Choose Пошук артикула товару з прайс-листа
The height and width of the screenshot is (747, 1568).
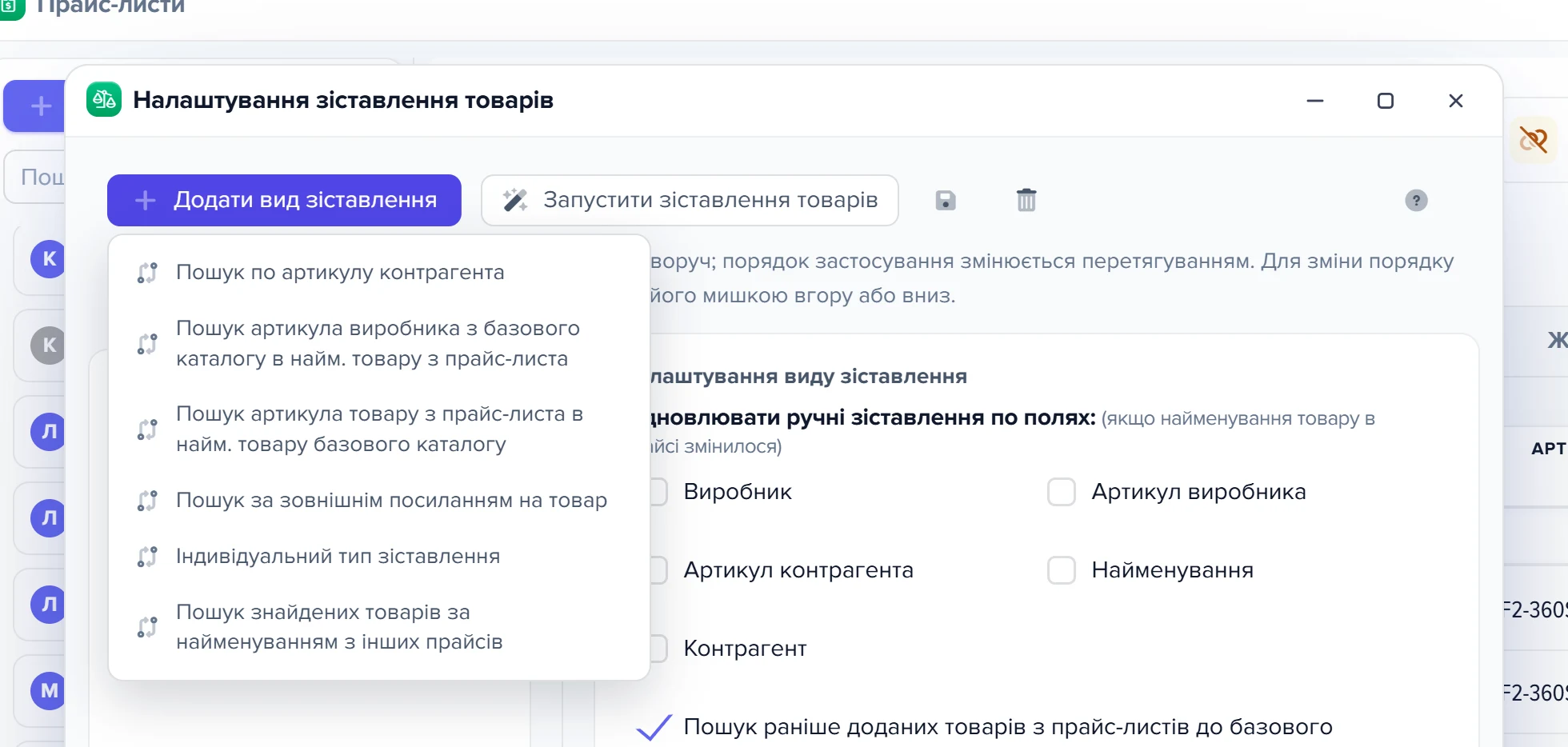[379, 429]
